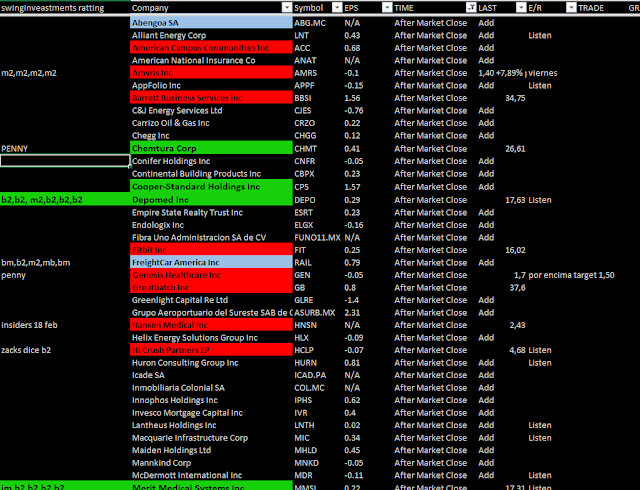Open the active TIME column filter button
Viewport: 640px width, 490px height.
pos(471,7)
